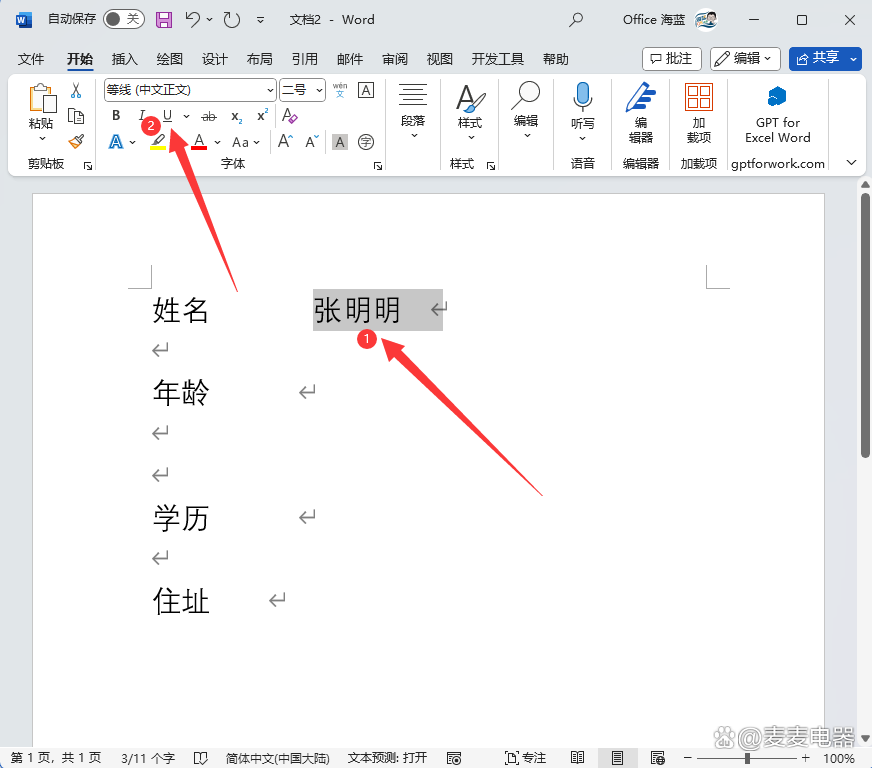Click the 共享 Share button
This screenshot has width=872, height=768.
[818, 58]
